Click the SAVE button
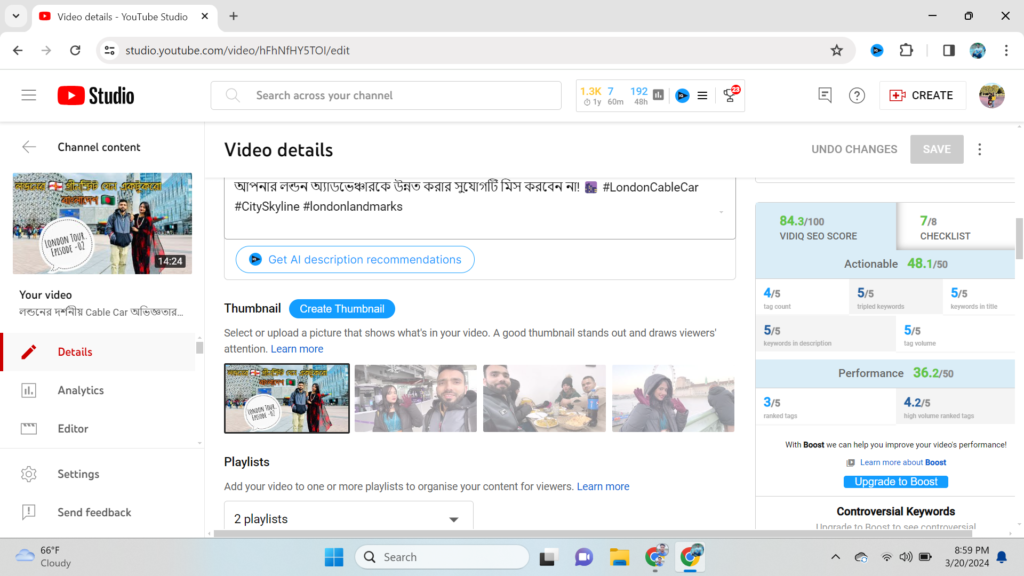The width and height of the screenshot is (1024, 576). click(936, 150)
